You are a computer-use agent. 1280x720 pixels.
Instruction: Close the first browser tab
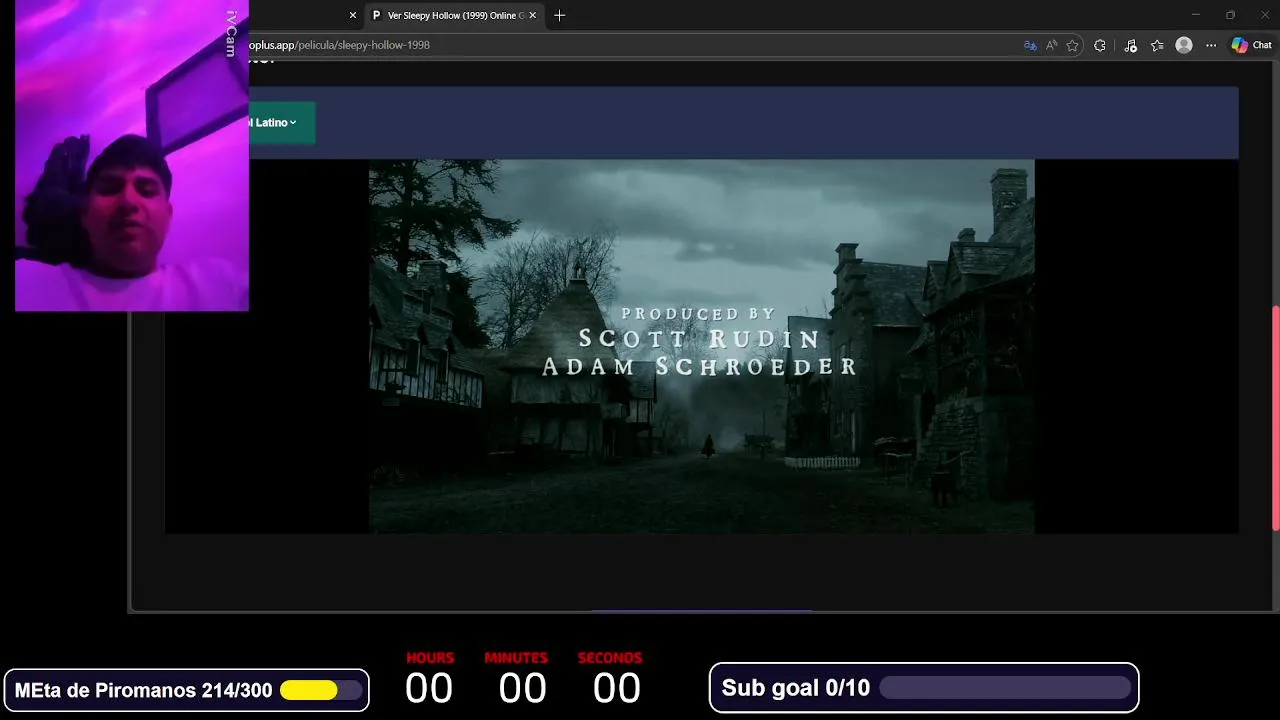coord(352,15)
